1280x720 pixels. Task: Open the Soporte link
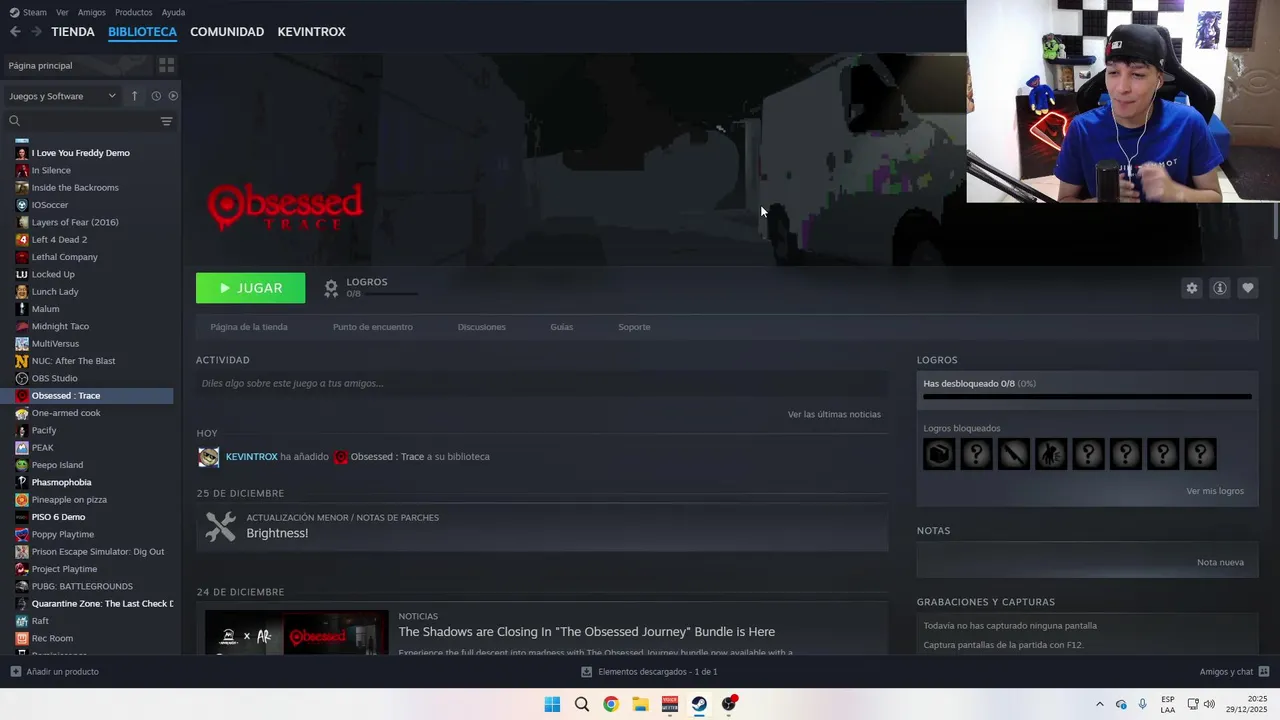click(x=634, y=327)
